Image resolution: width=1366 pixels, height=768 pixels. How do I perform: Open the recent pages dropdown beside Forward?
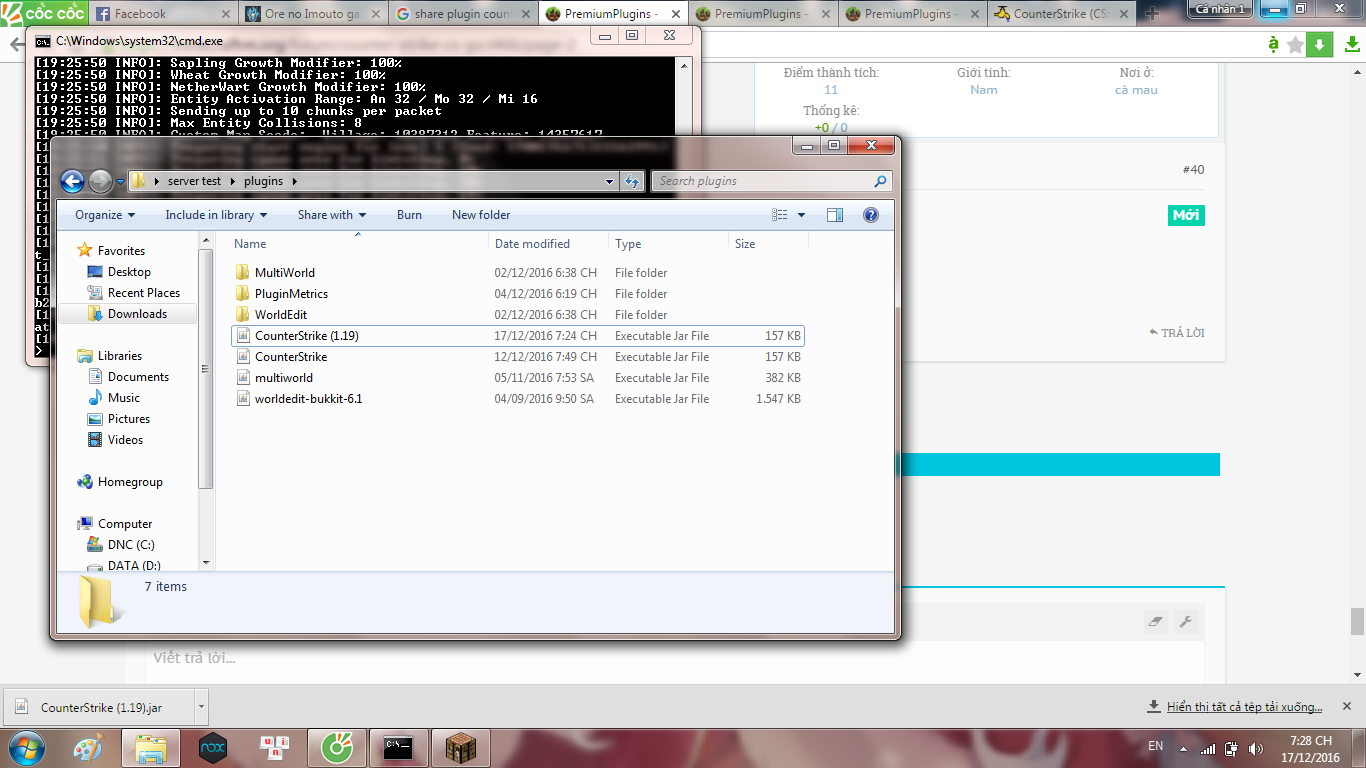point(120,181)
